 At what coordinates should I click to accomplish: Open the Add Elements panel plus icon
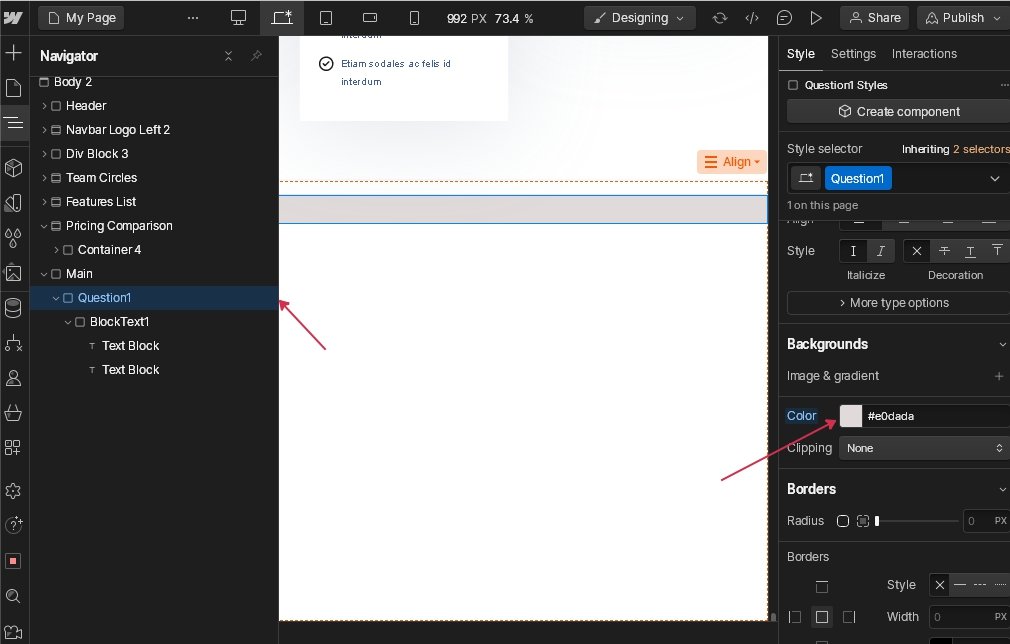(x=14, y=53)
